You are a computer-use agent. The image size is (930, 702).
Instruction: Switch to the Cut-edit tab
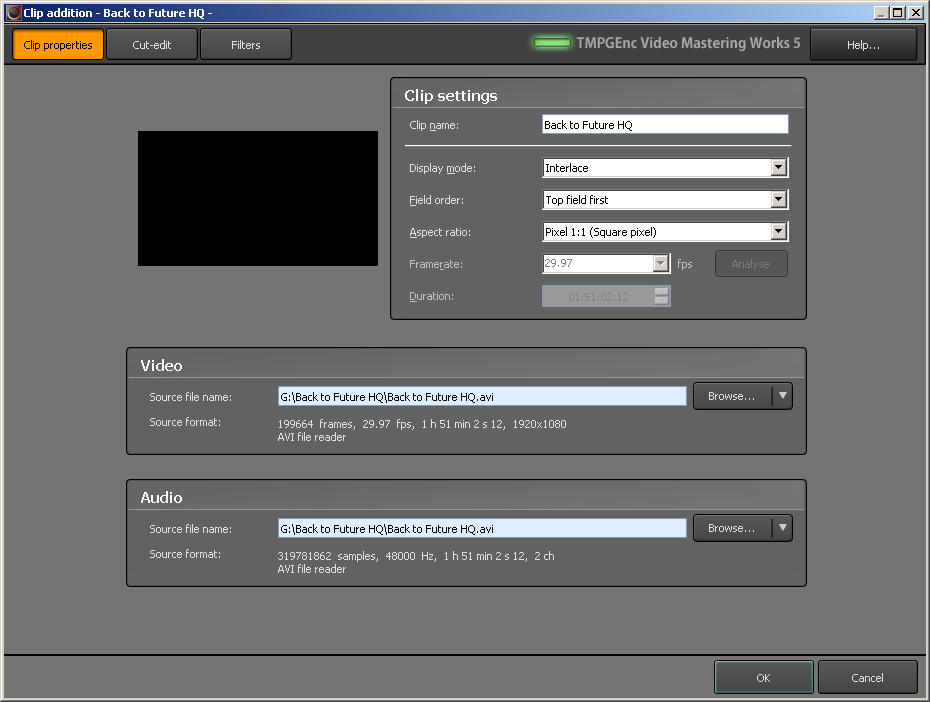152,45
